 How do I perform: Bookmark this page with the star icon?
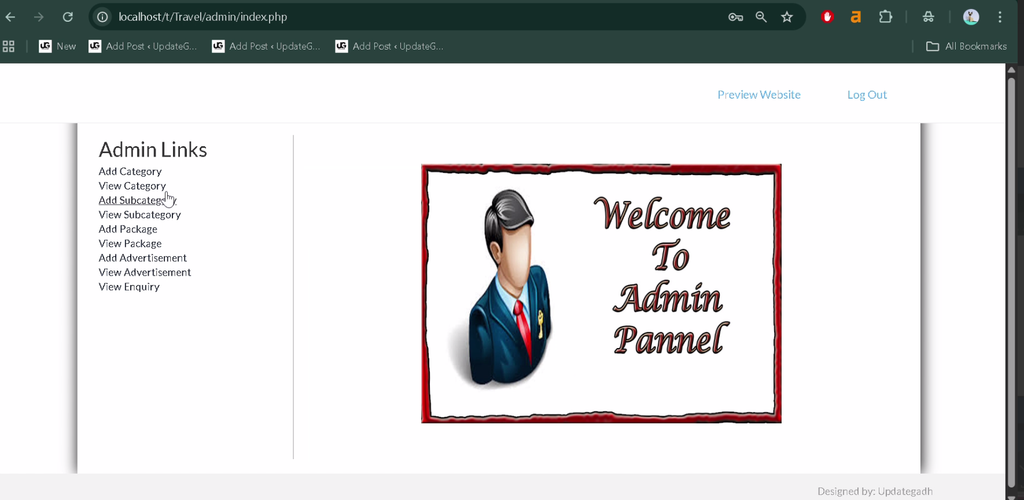coord(787,17)
